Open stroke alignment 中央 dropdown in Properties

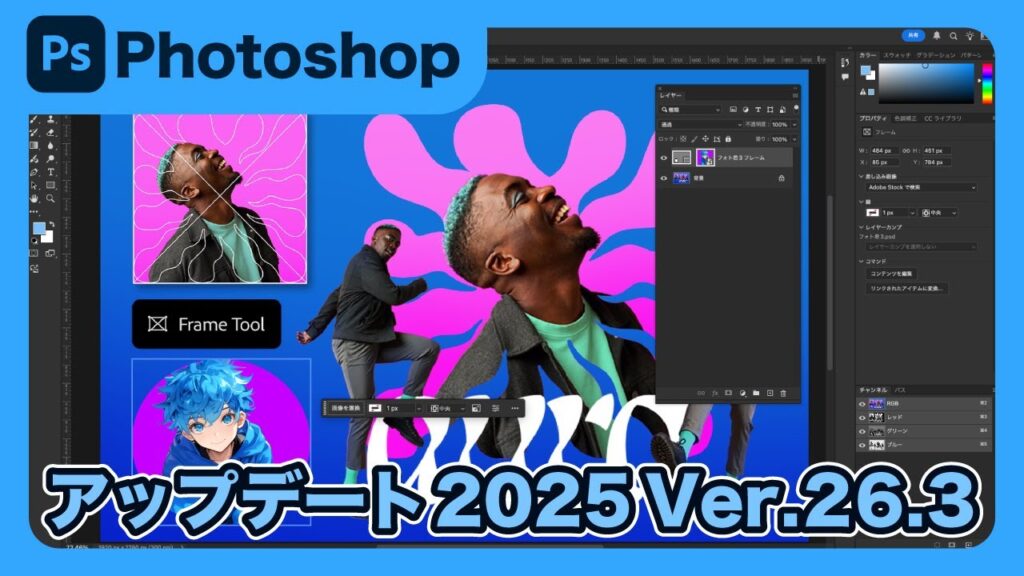point(939,213)
